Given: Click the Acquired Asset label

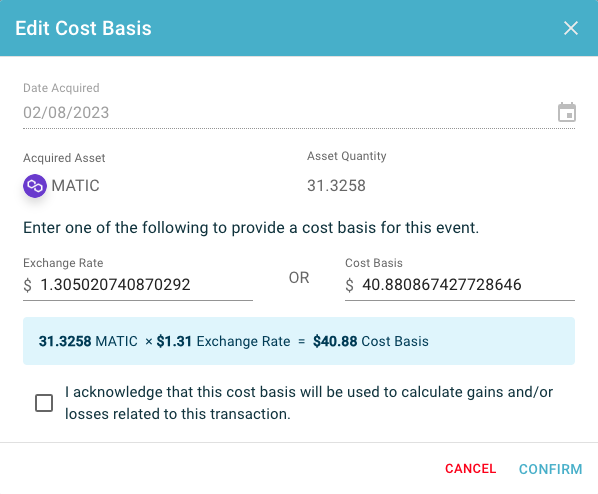Looking at the screenshot, I should point(64,158).
